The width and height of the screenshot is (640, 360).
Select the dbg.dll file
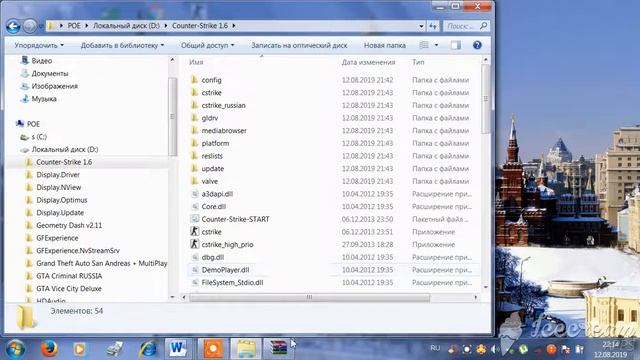(213, 257)
